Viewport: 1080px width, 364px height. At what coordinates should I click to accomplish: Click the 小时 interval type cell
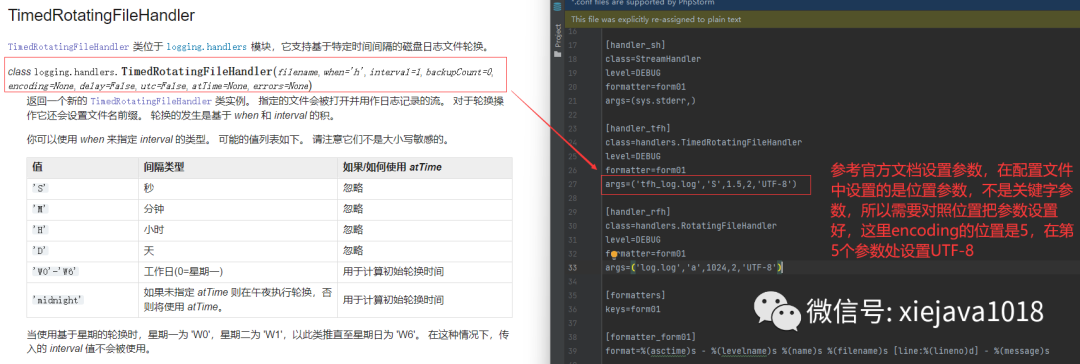(x=237, y=230)
